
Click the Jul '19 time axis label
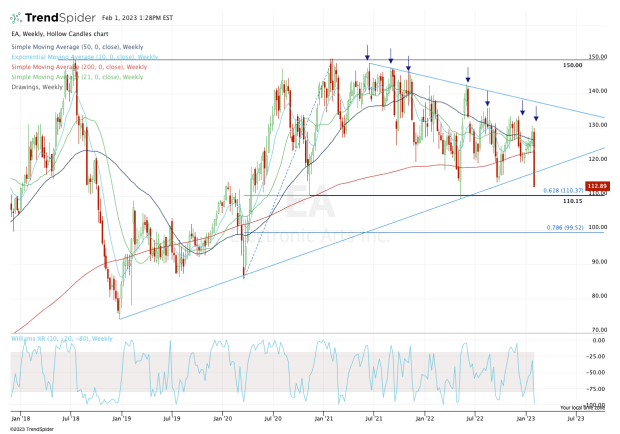[172, 419]
